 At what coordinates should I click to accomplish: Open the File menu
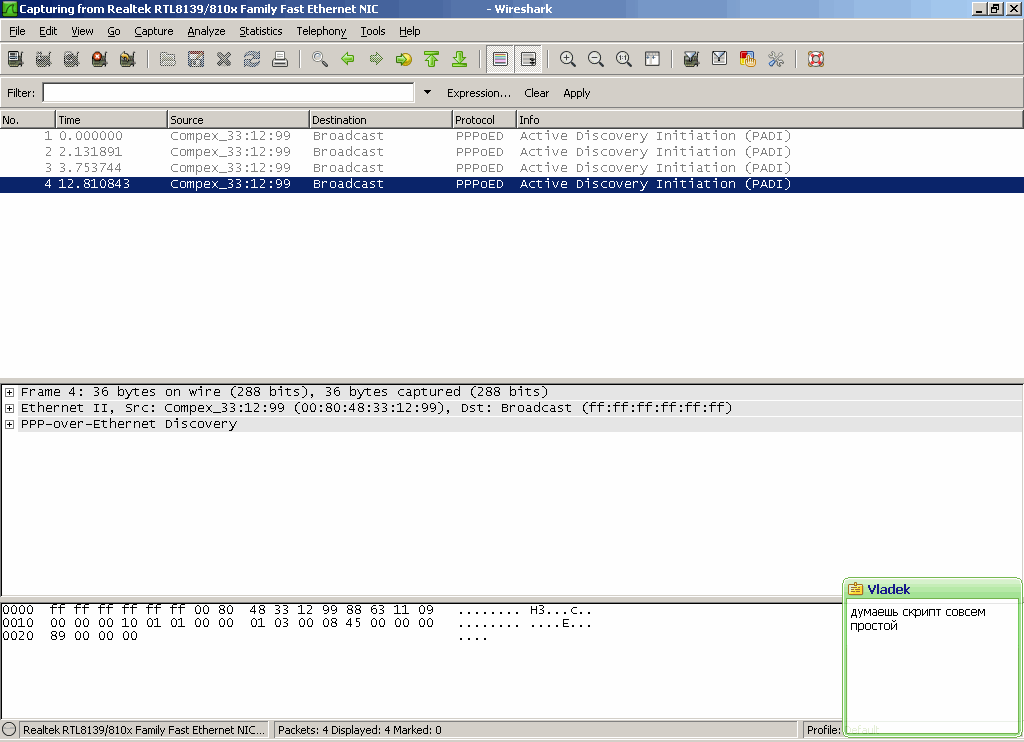(17, 31)
